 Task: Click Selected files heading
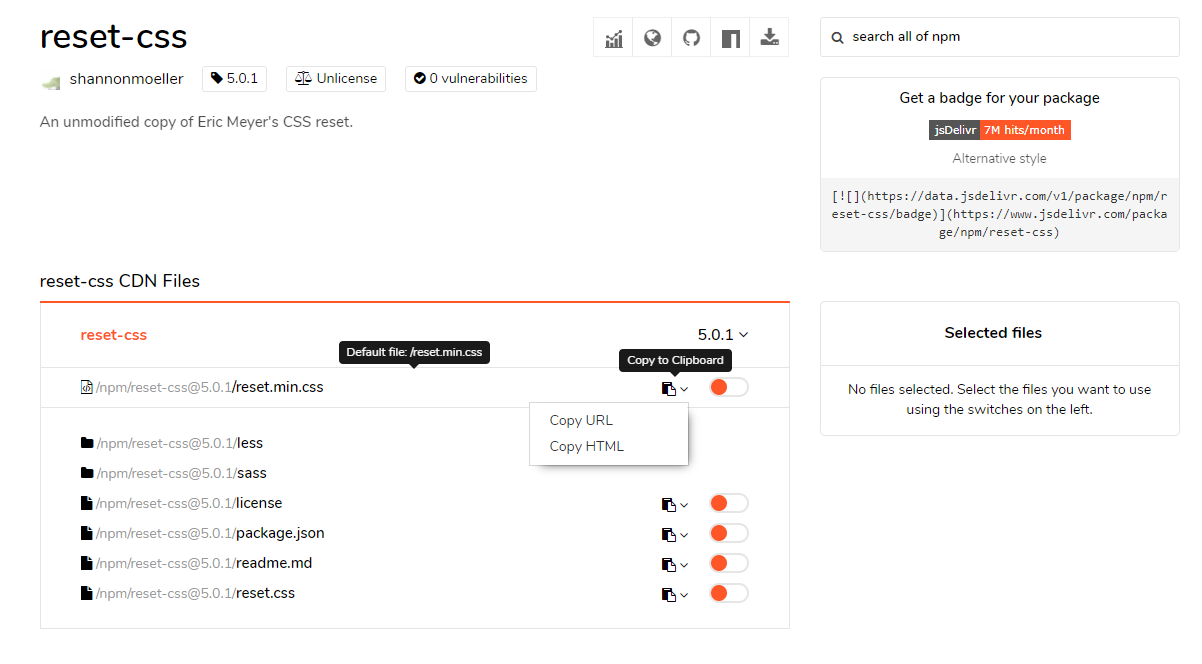(993, 333)
